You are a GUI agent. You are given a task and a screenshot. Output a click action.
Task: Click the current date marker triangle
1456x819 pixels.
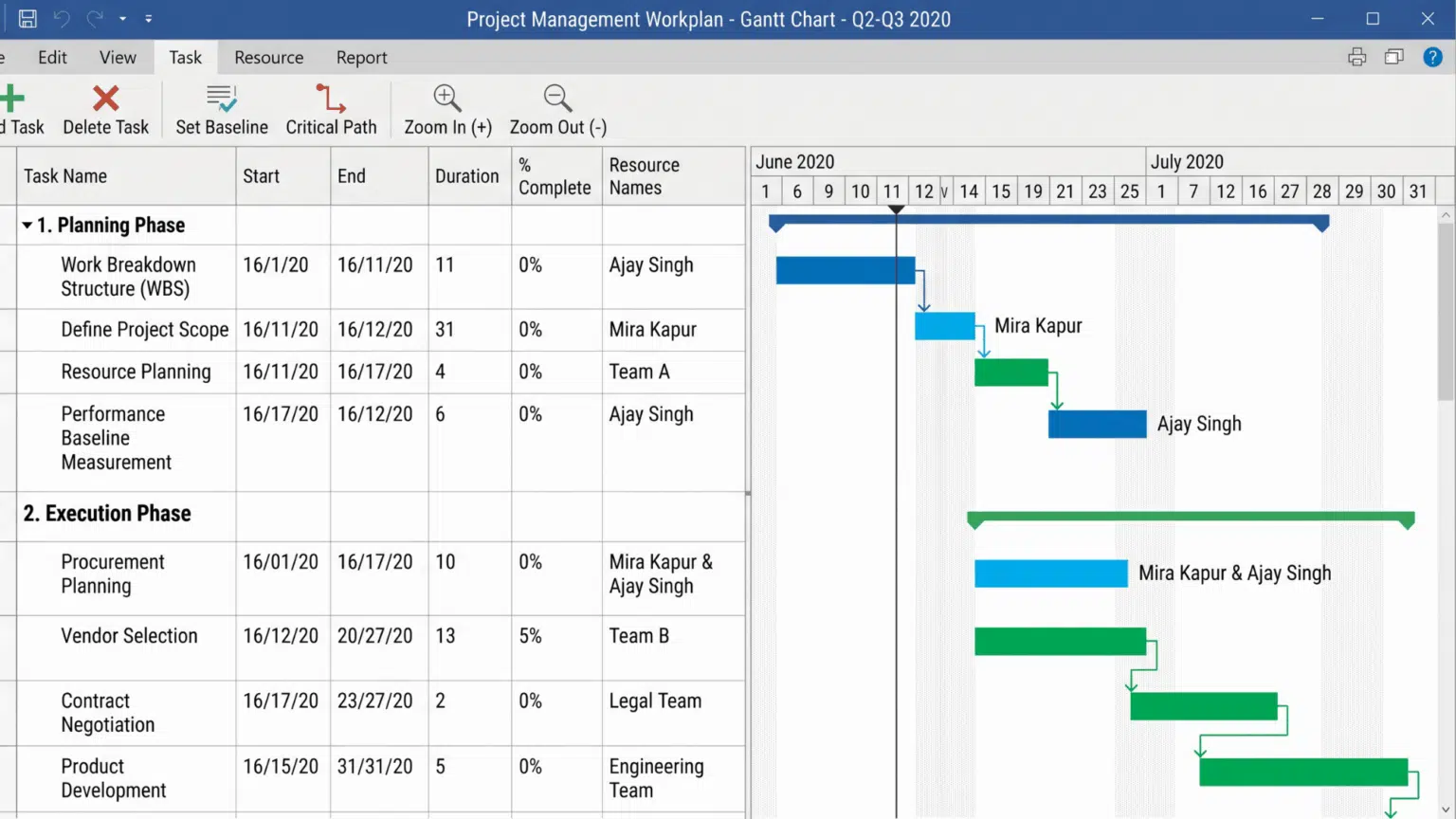pos(896,209)
